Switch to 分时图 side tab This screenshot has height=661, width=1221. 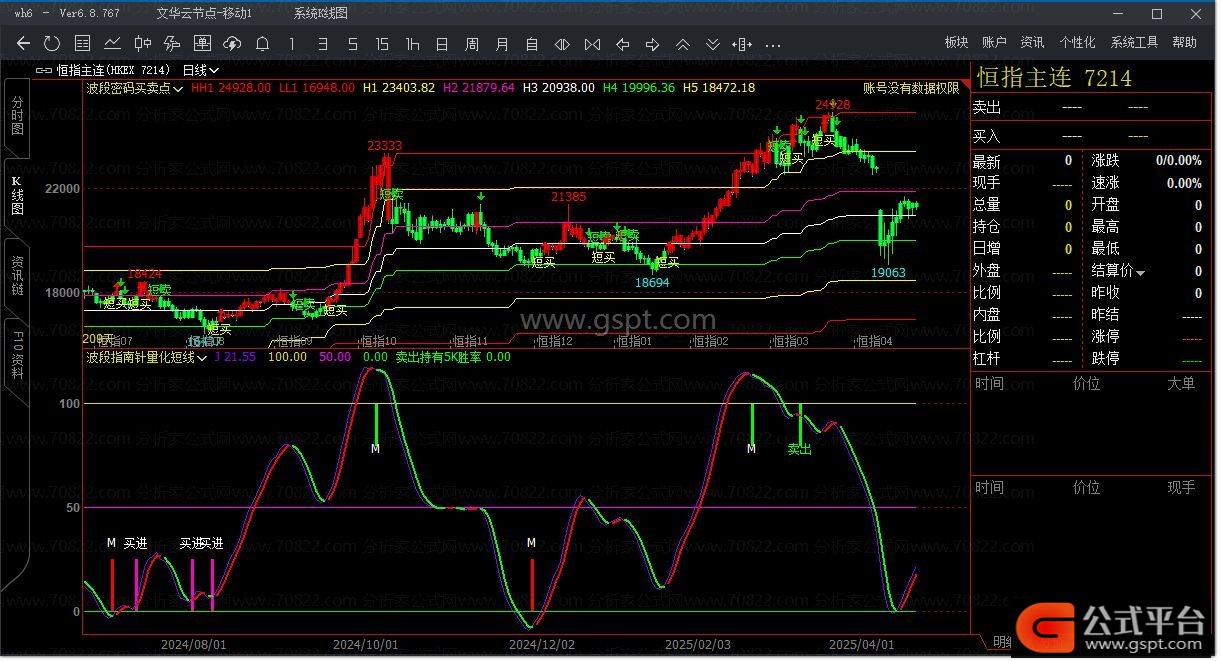tap(17, 115)
